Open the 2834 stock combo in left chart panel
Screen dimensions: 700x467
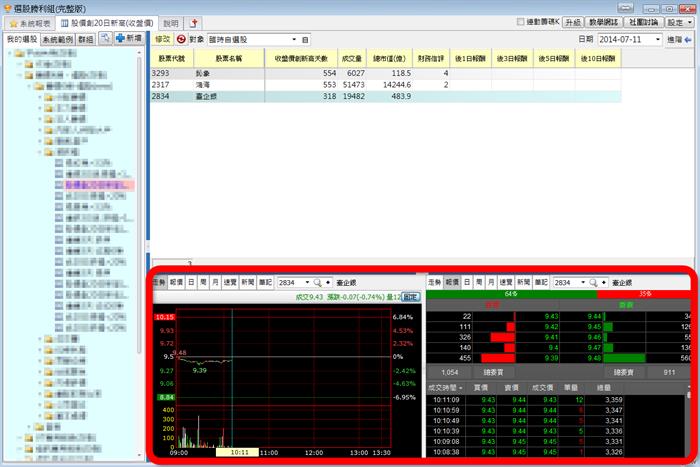[x=307, y=283]
